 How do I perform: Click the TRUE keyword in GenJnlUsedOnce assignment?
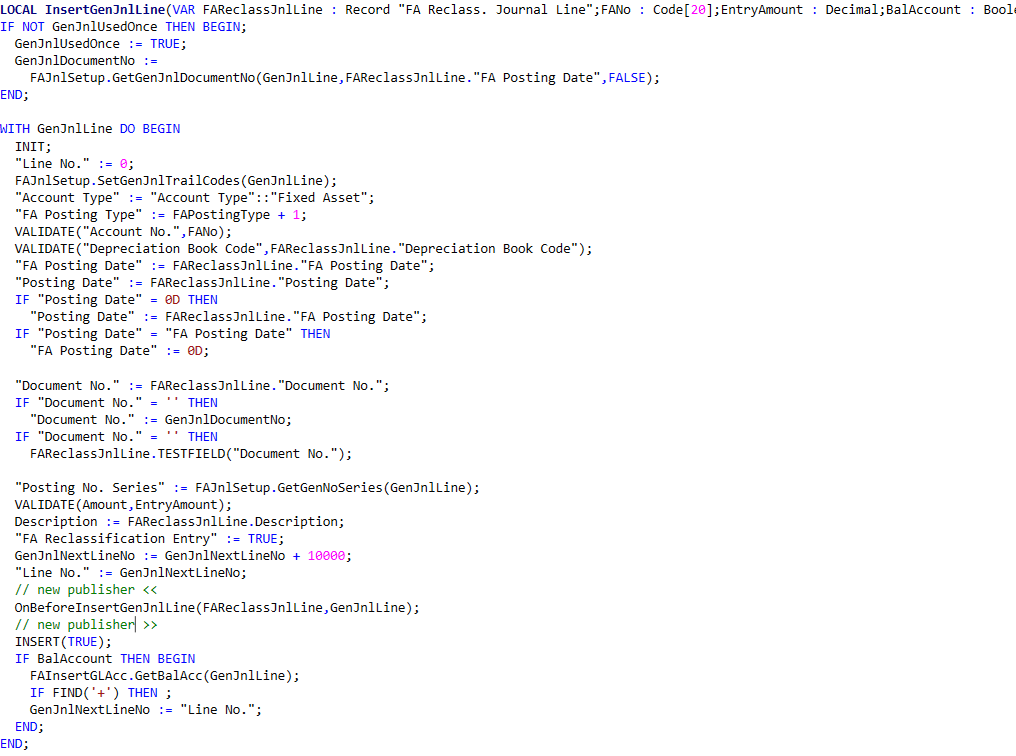click(166, 43)
